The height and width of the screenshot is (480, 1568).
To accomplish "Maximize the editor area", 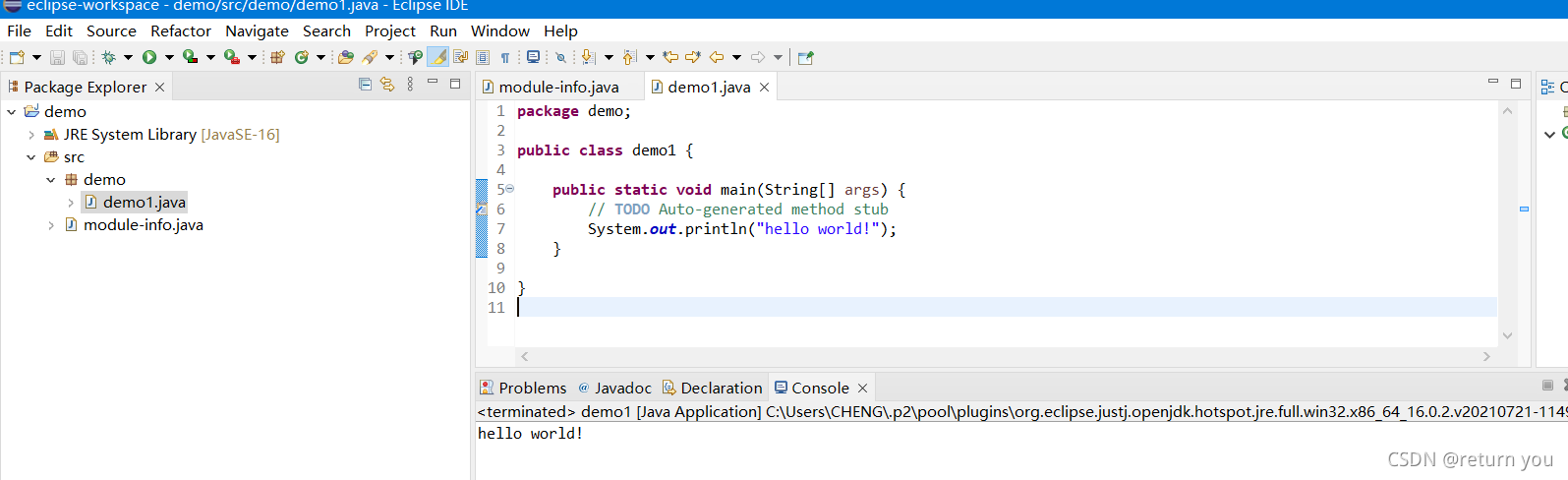I will coord(1516,84).
